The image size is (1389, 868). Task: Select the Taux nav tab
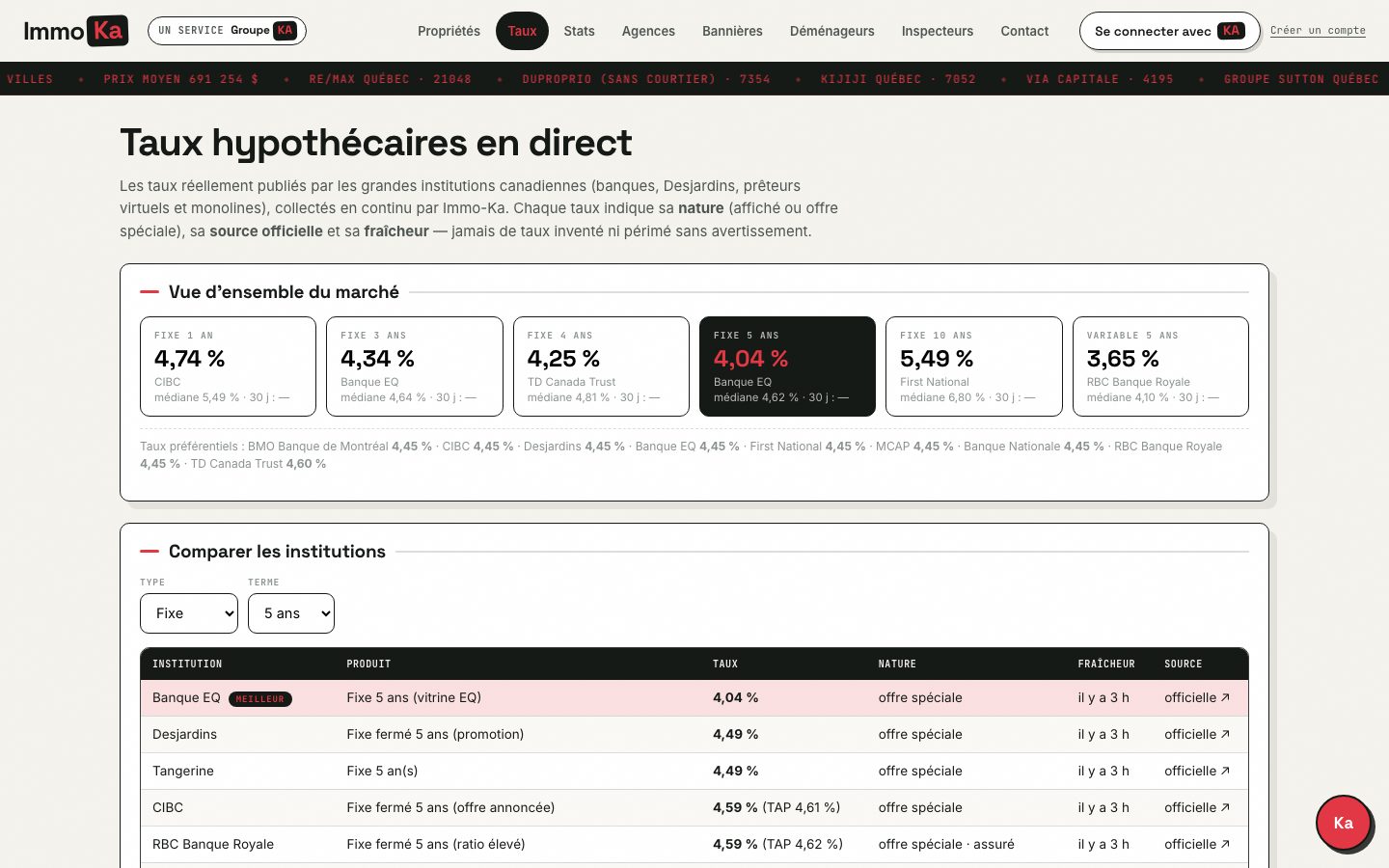522,31
